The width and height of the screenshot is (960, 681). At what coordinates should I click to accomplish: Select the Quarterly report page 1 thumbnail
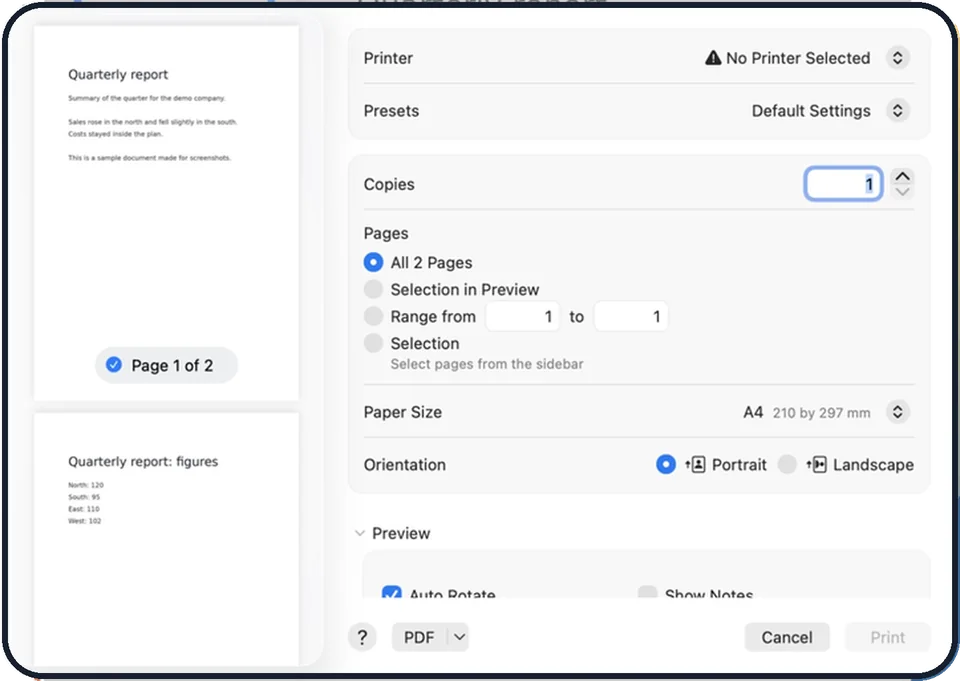[x=167, y=213]
